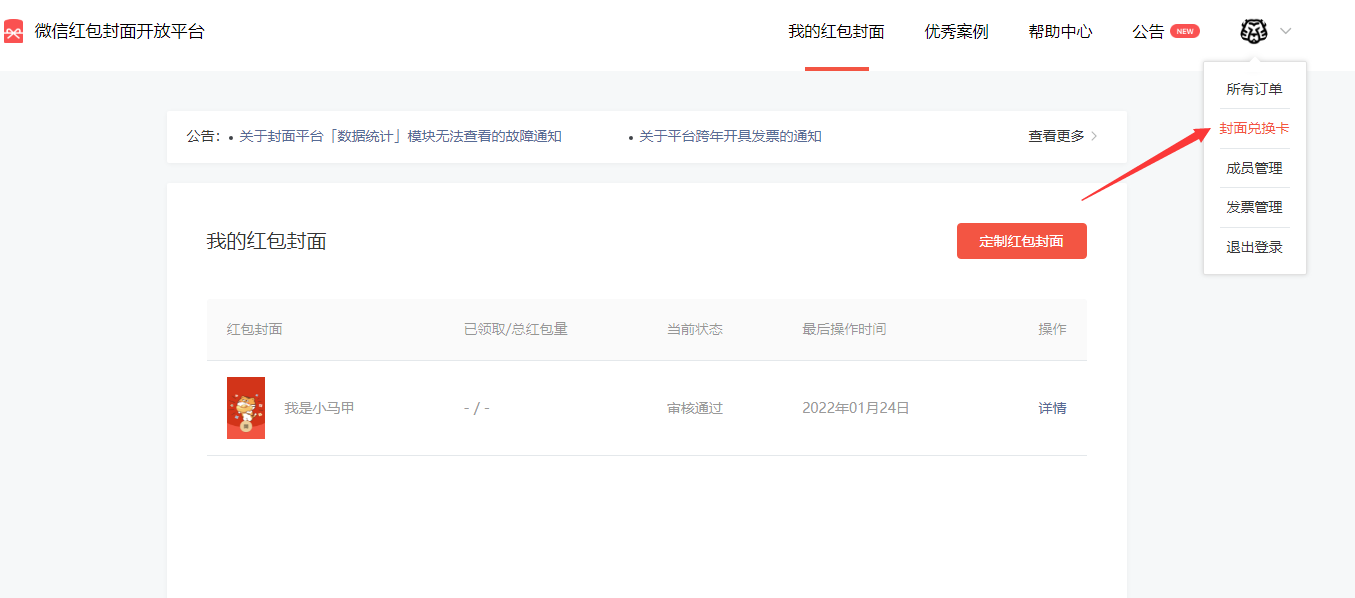Open the 公告 announcements tab
This screenshot has width=1355, height=598.
1148,32
